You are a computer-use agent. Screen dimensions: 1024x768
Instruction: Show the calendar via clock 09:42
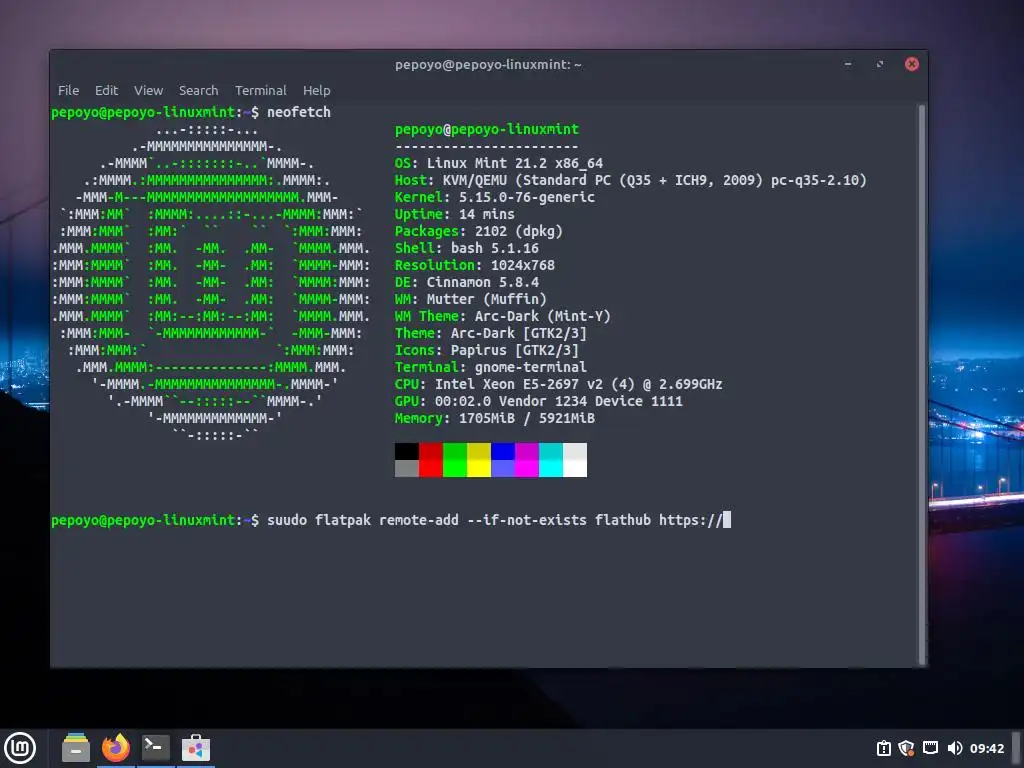tap(987, 748)
